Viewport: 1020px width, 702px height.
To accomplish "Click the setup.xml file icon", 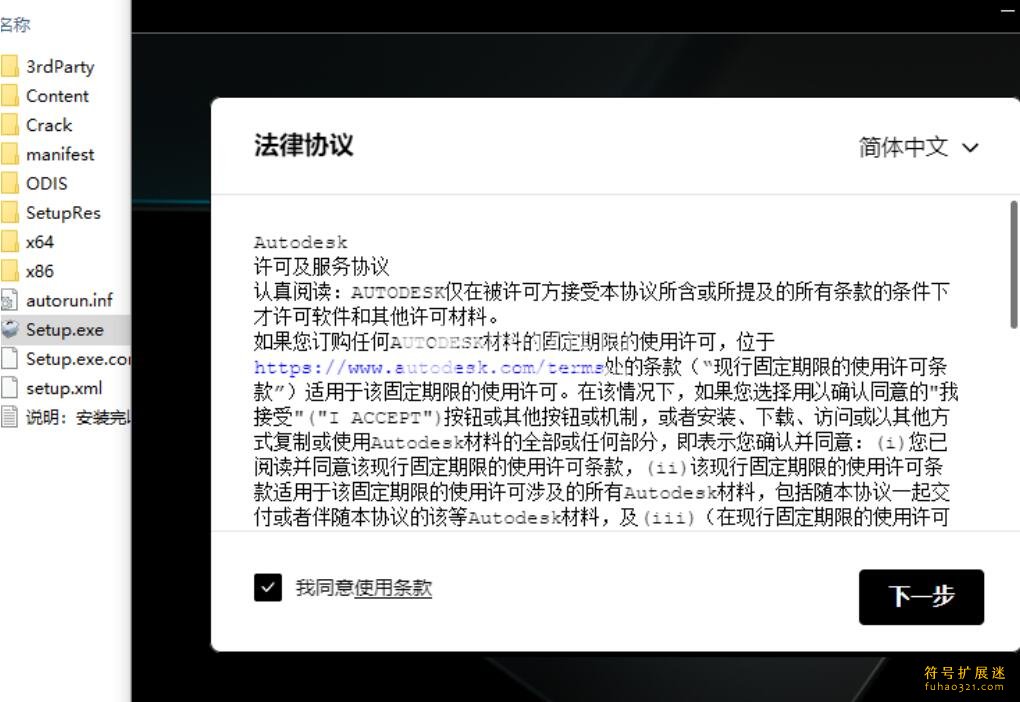I will click(9, 388).
